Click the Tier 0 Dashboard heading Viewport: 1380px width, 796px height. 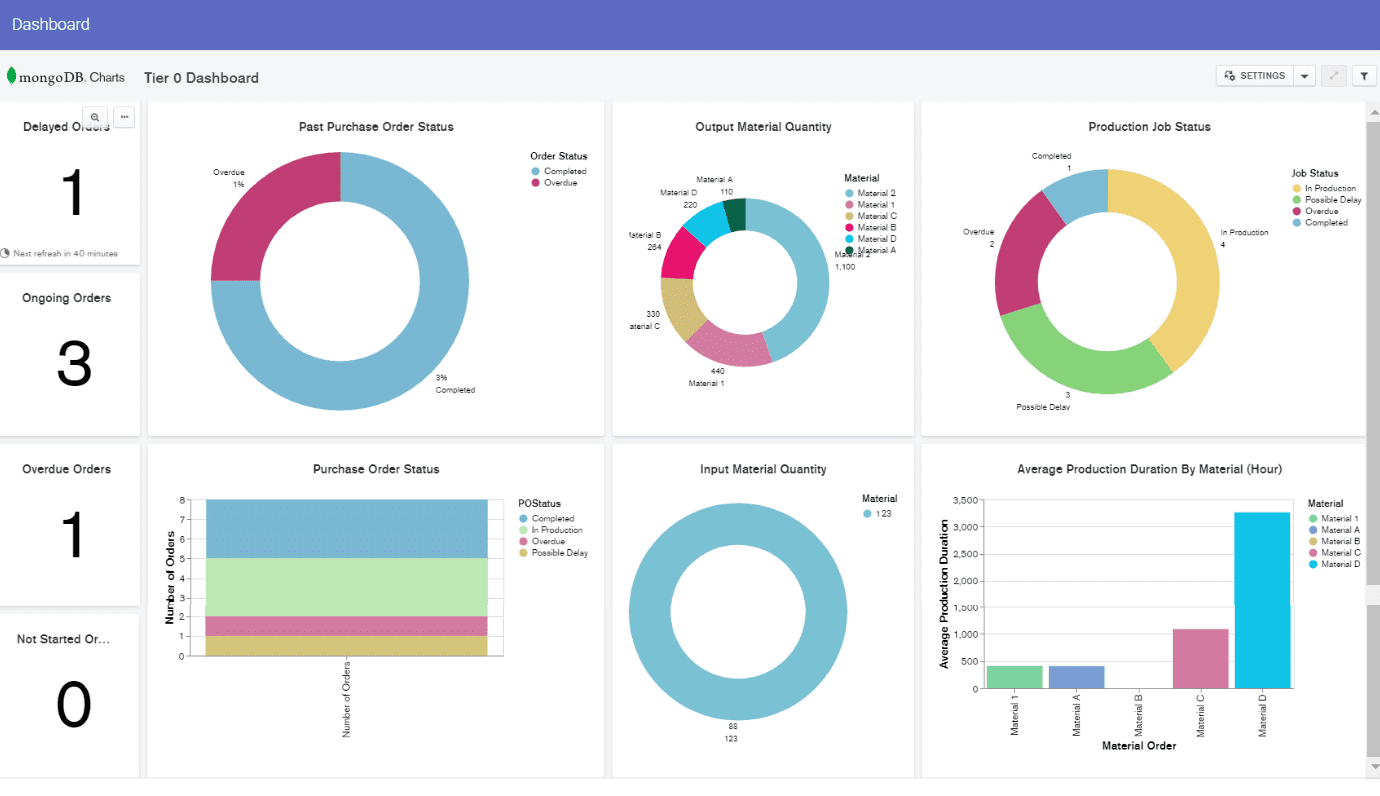(201, 78)
